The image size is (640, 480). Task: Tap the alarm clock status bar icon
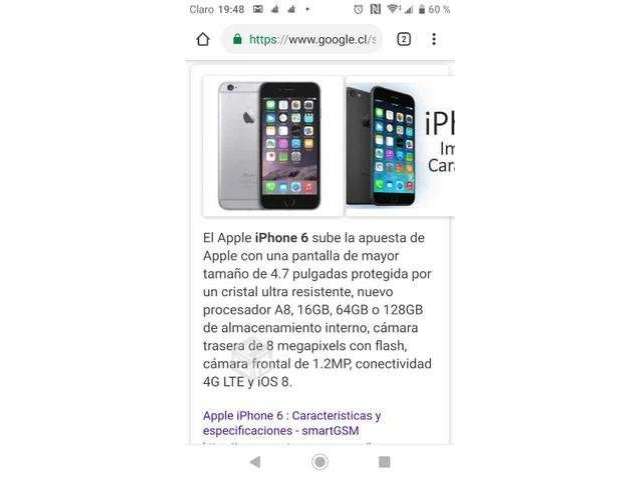(x=358, y=9)
